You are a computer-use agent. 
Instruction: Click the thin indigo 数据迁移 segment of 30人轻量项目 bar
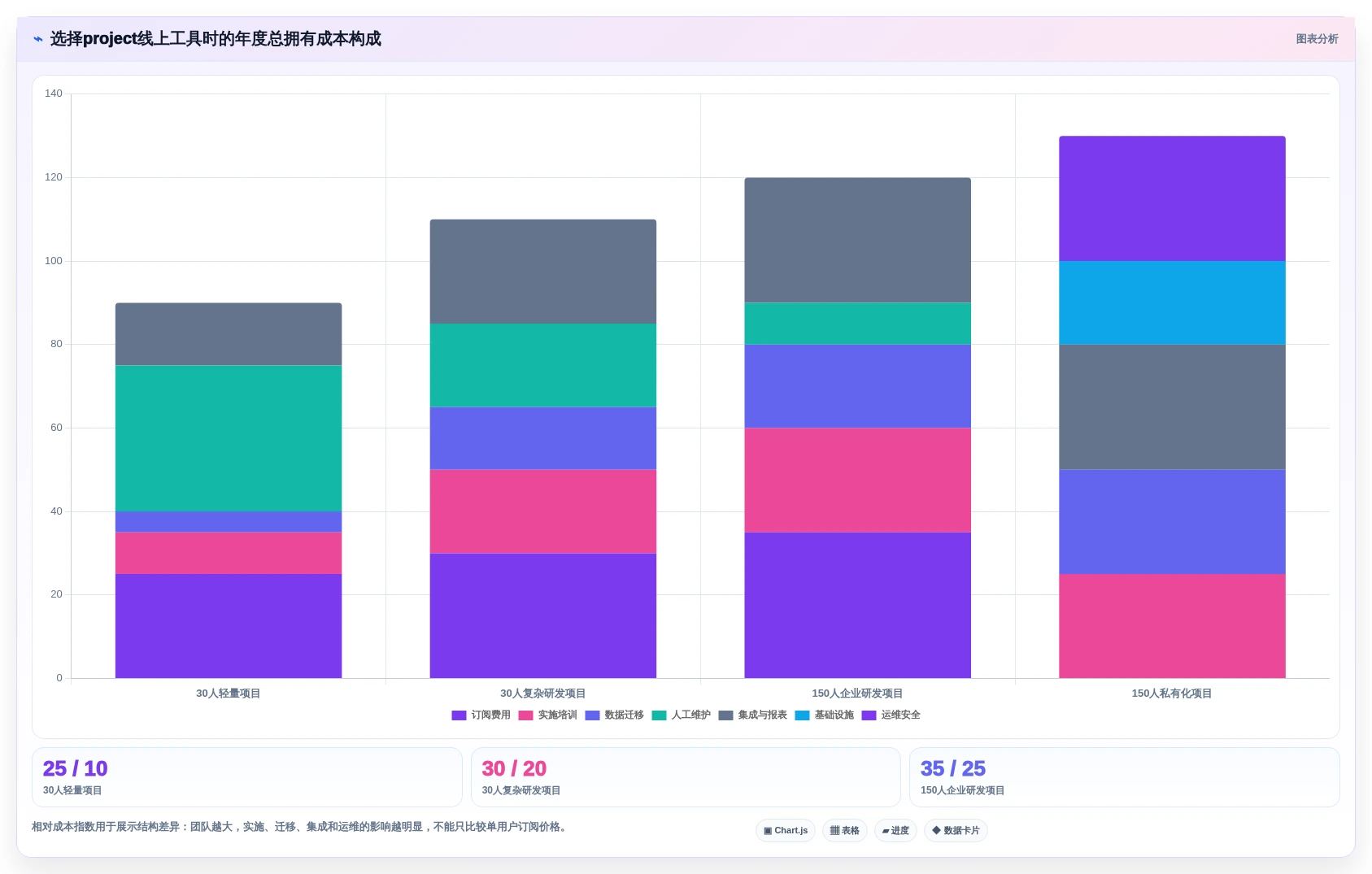229,522
